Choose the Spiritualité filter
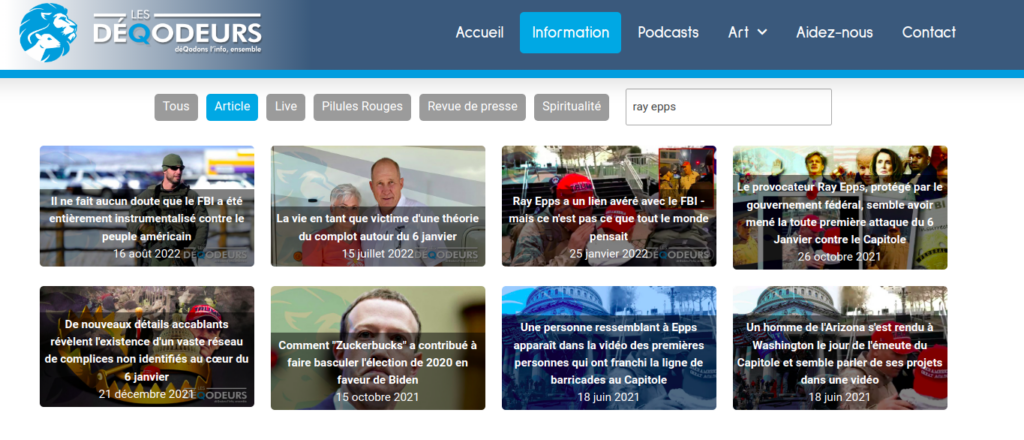The image size is (1024, 440). point(571,107)
